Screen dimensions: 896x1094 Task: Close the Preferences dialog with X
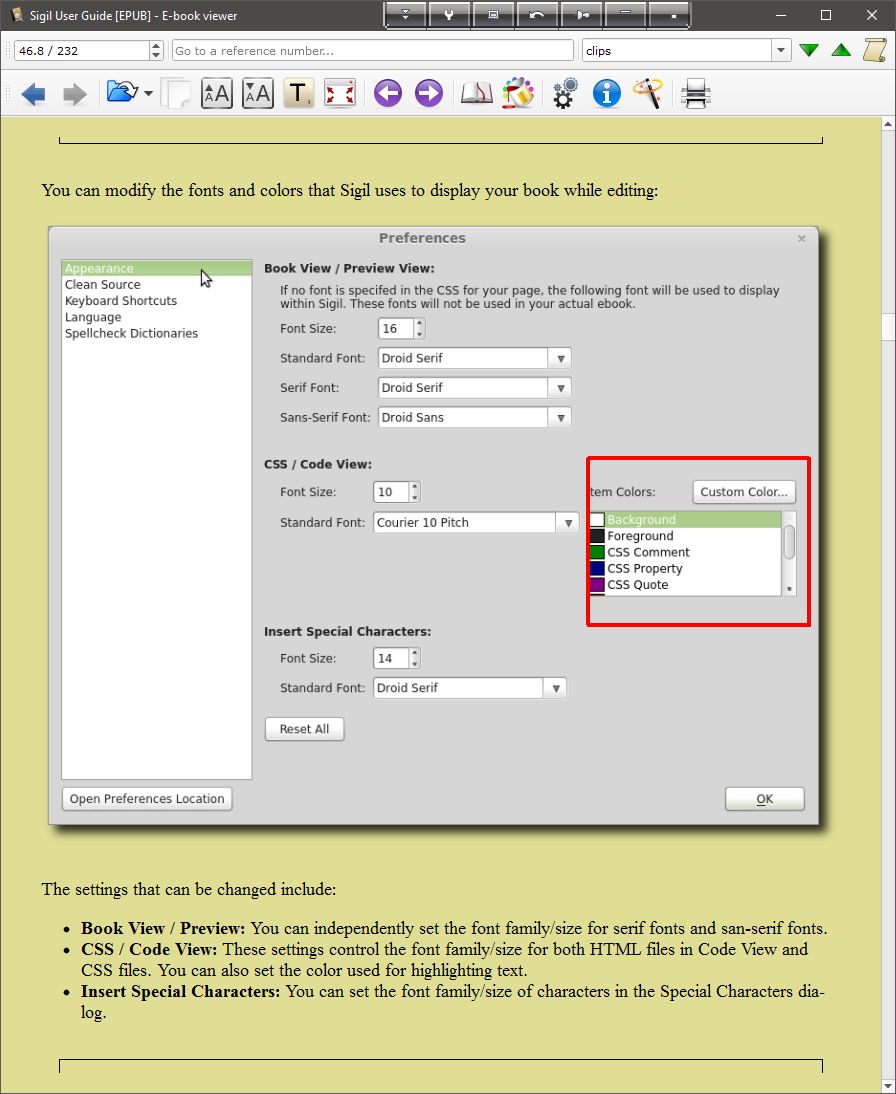point(802,239)
